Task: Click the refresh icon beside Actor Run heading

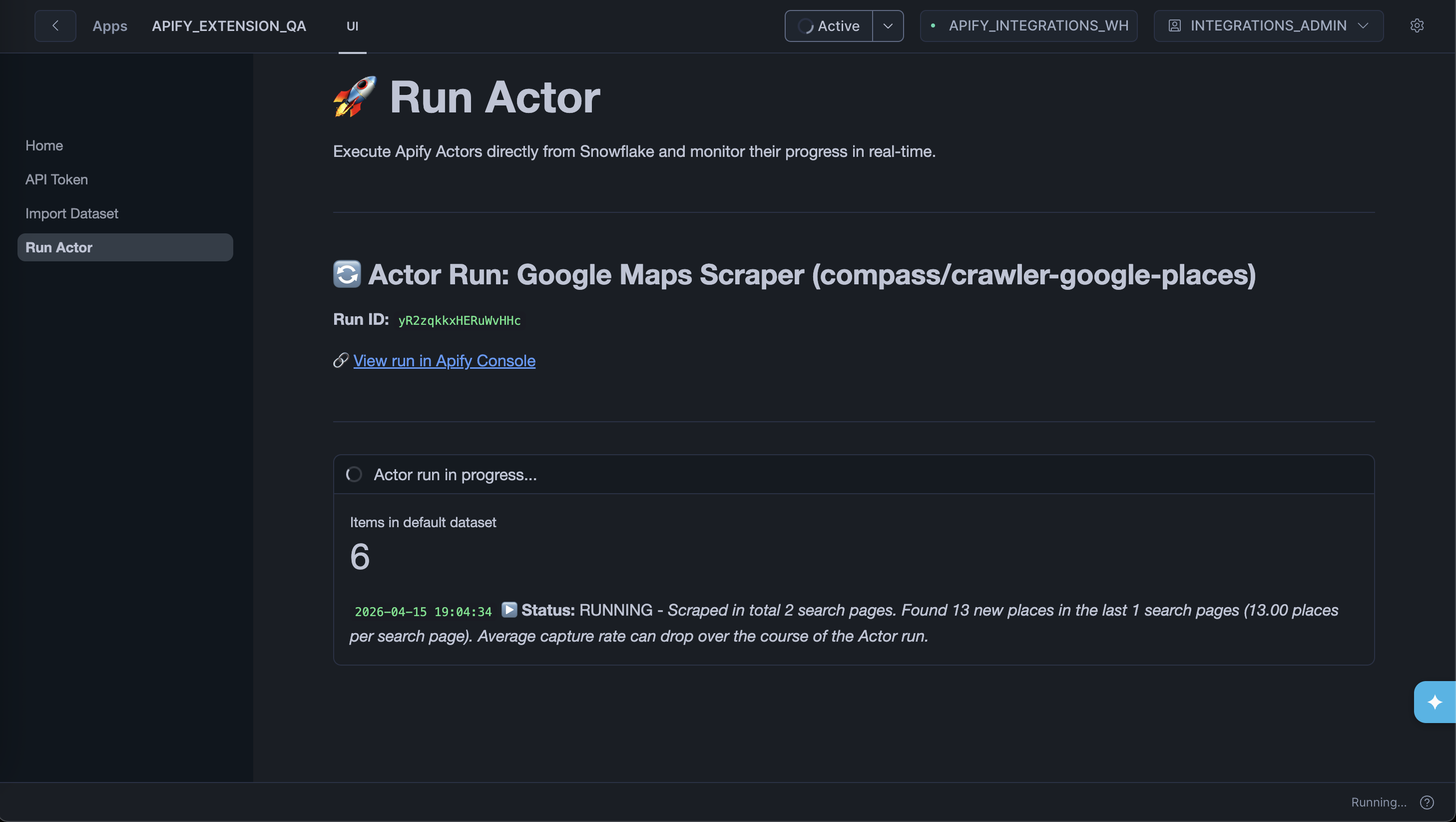Action: point(347,274)
